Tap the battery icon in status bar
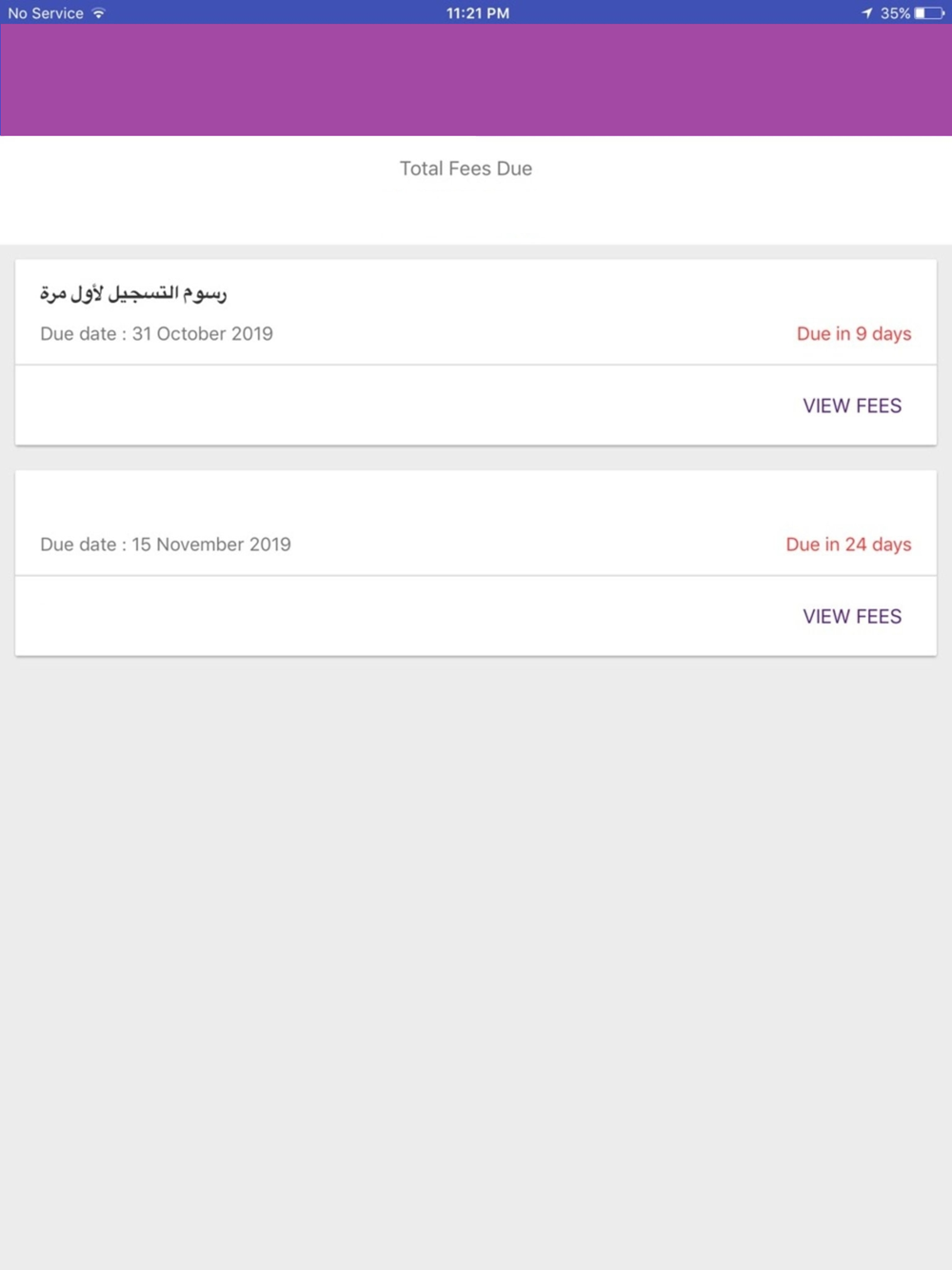952x1270 pixels. tap(929, 13)
